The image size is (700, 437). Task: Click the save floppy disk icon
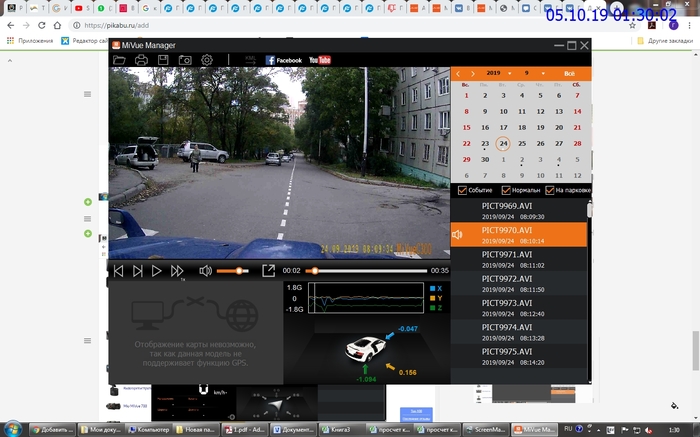tap(163, 60)
